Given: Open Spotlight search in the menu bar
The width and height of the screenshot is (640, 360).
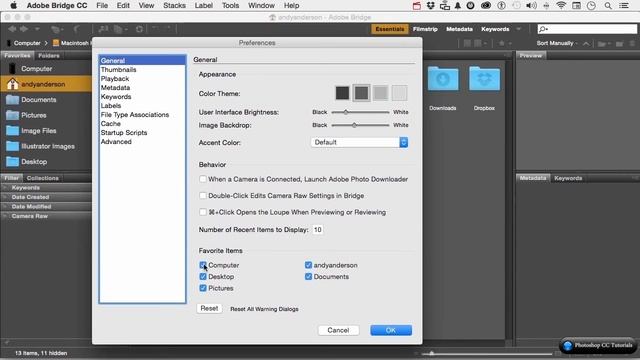Looking at the screenshot, I should point(608,5).
